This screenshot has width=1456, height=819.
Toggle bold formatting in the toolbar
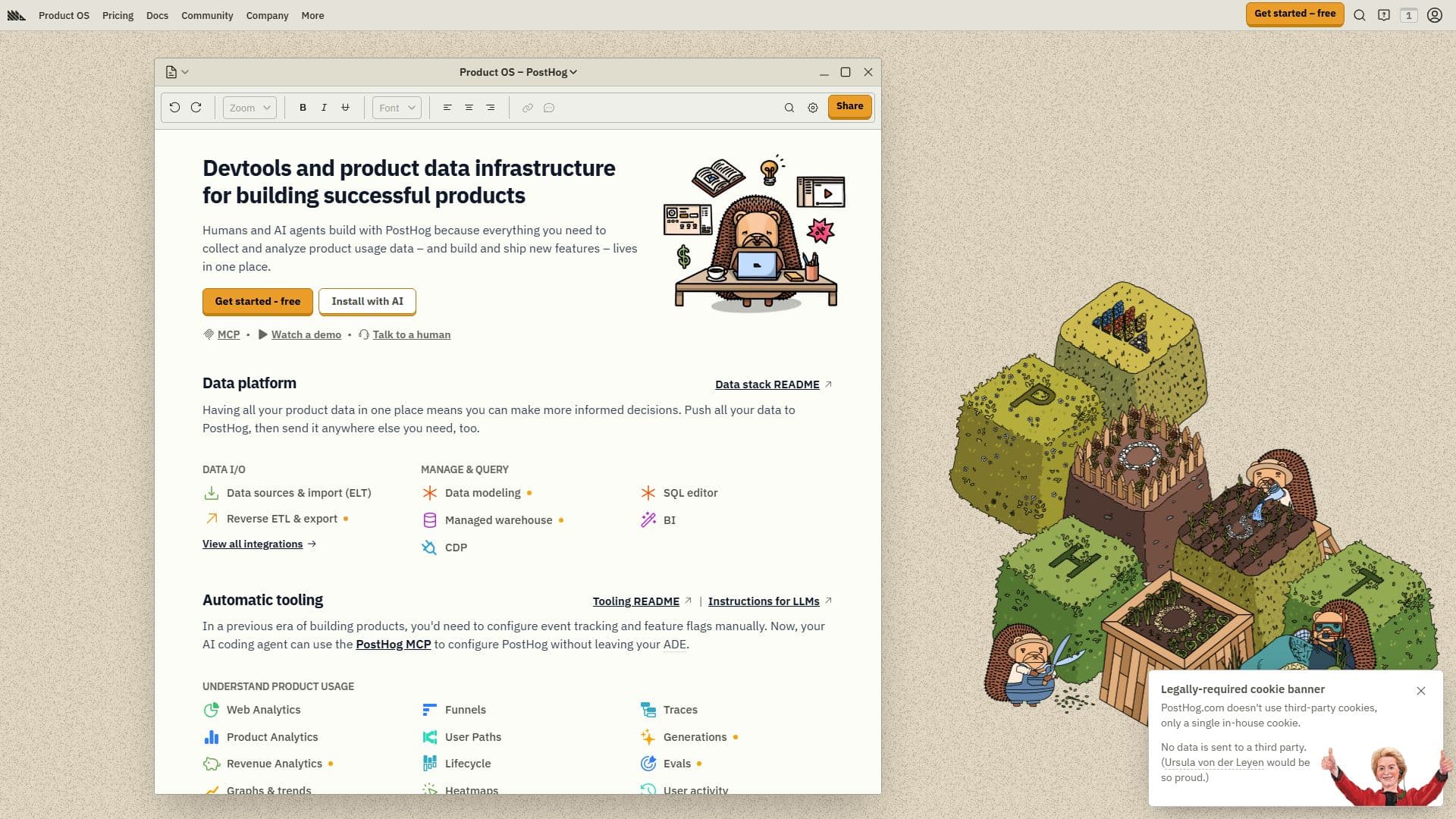coord(303,108)
